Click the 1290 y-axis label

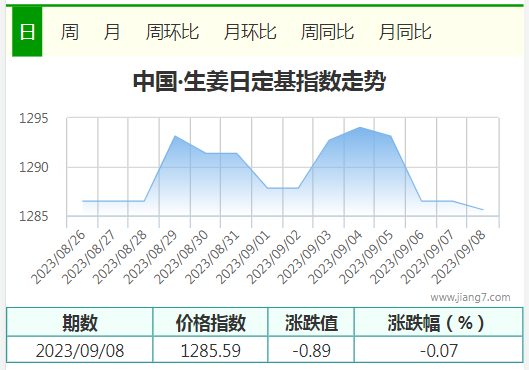point(34,167)
